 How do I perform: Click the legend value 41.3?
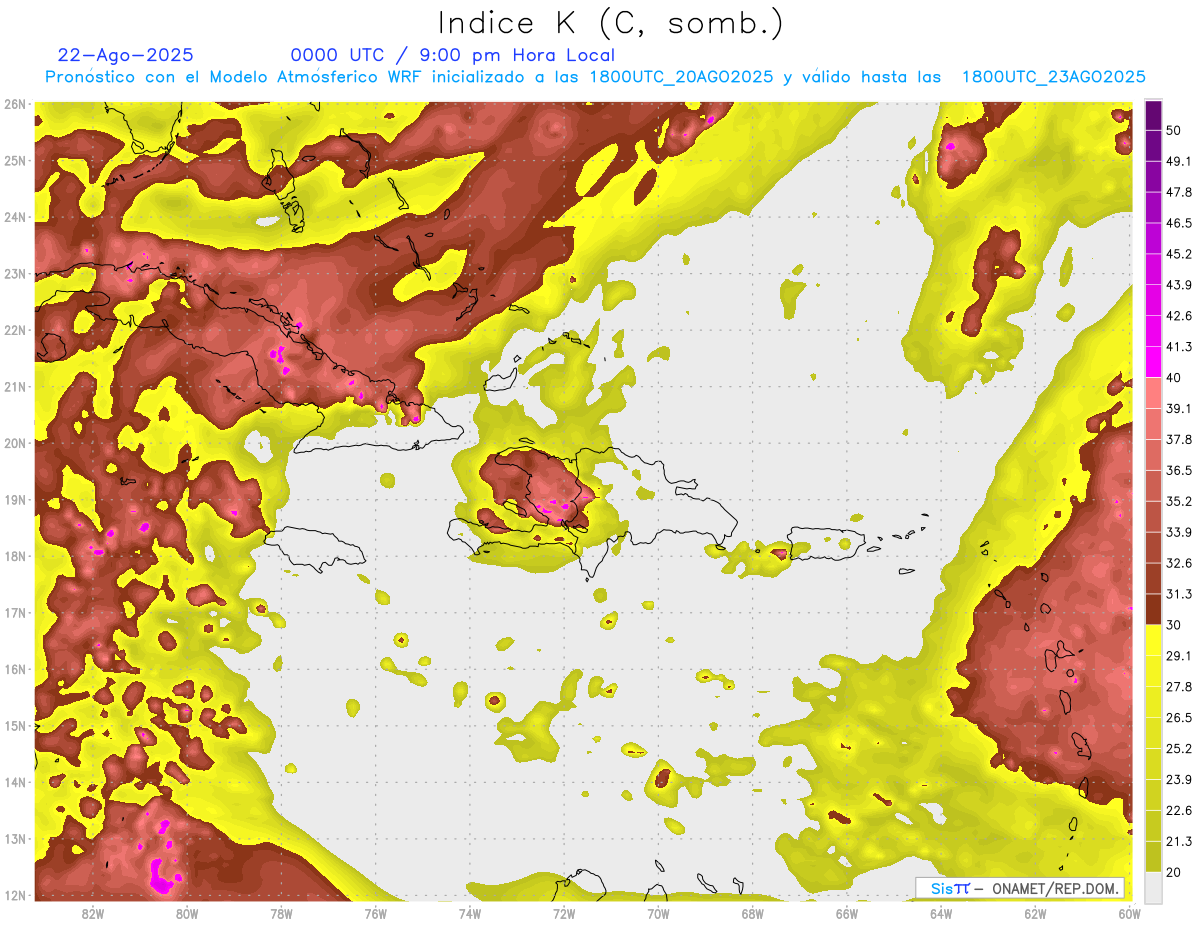coord(1179,347)
